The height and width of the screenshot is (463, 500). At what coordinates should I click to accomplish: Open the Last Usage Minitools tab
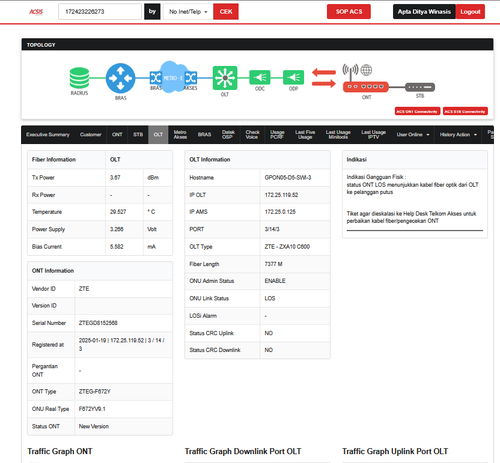(x=338, y=135)
